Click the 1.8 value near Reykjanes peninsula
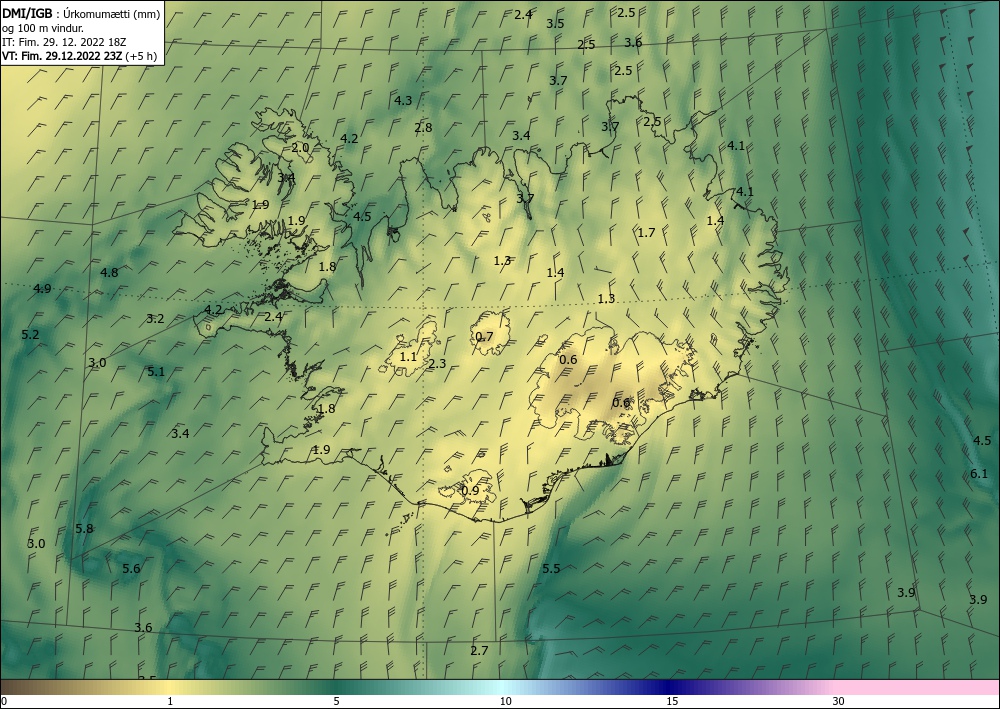 327,409
